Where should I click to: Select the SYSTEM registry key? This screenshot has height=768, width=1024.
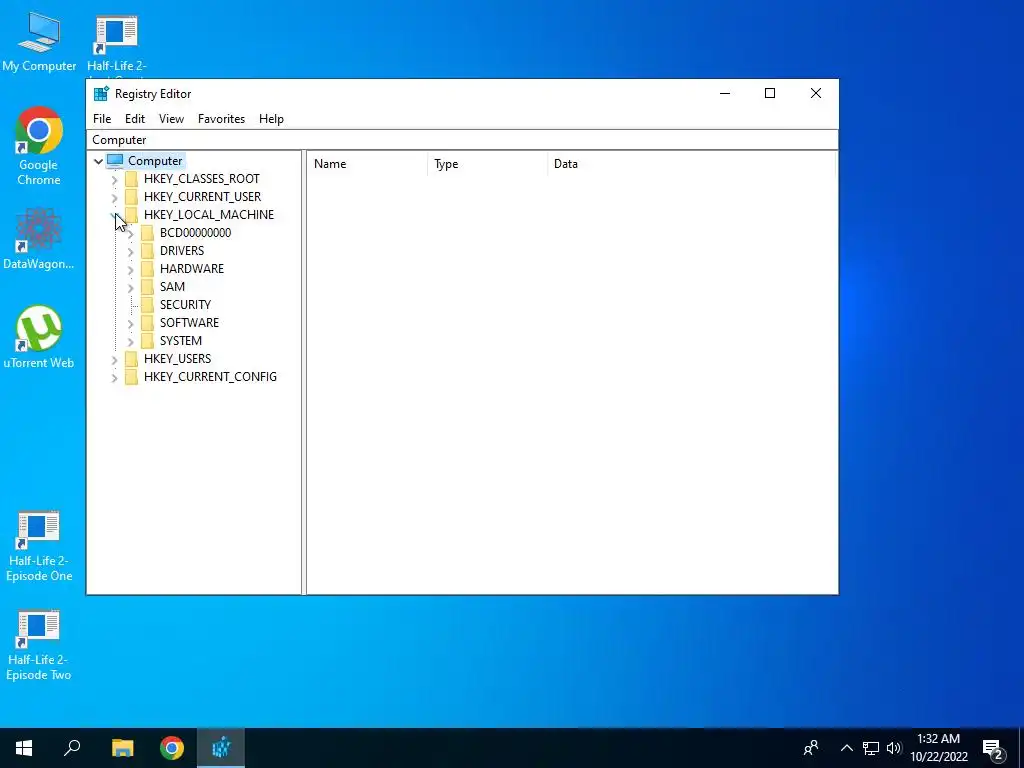point(181,341)
